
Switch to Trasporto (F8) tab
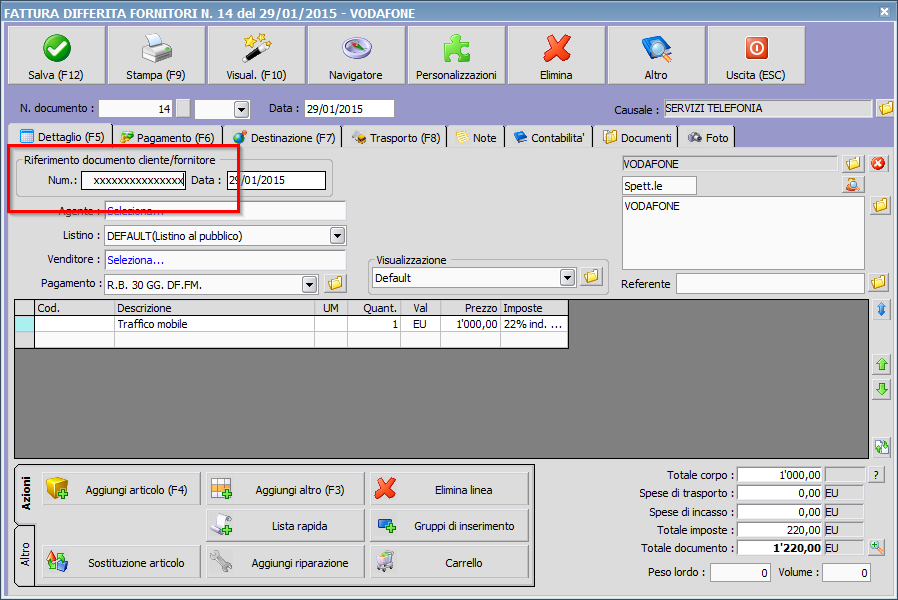point(396,138)
